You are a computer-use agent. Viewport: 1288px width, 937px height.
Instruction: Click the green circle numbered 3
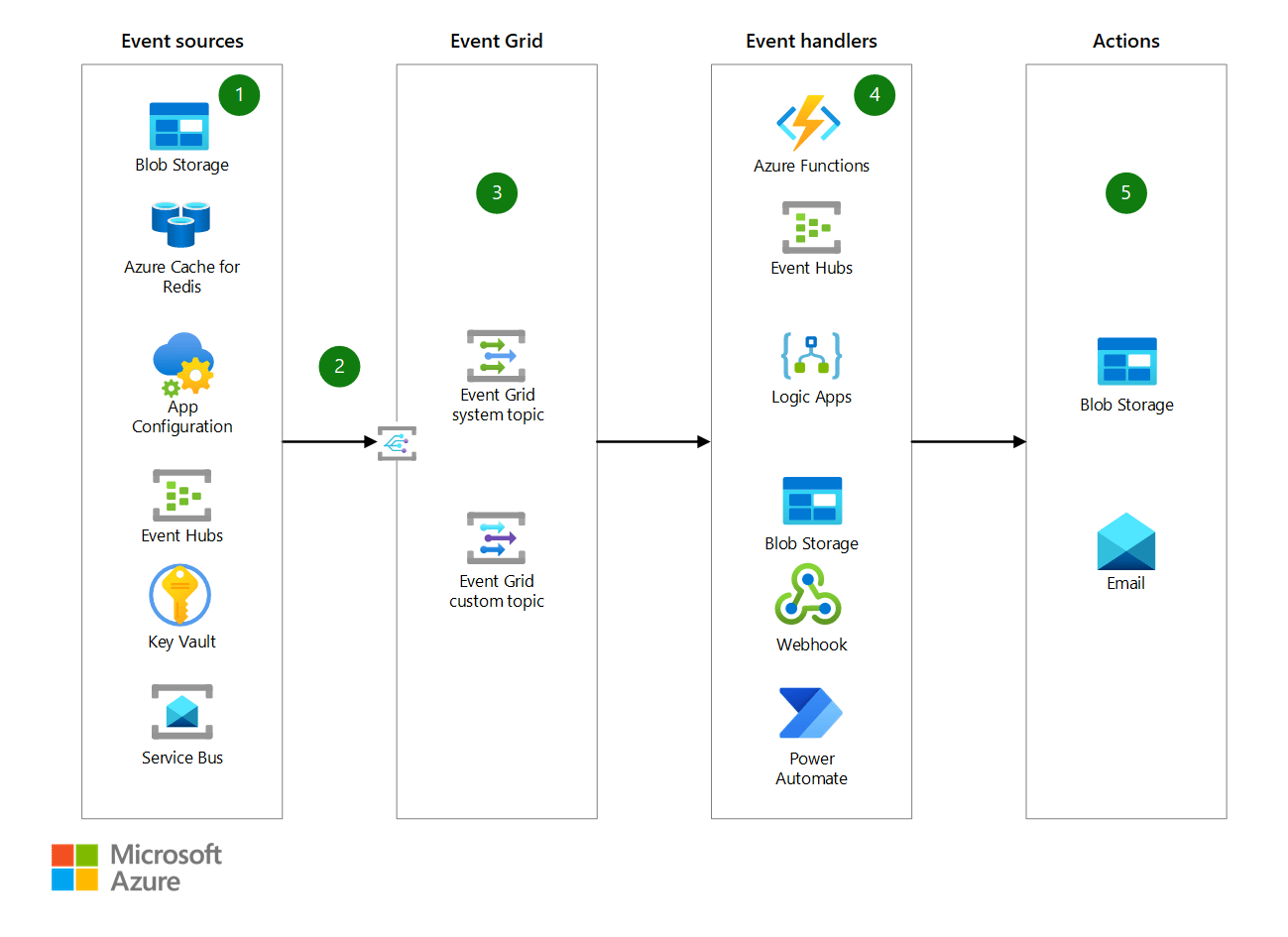497,193
